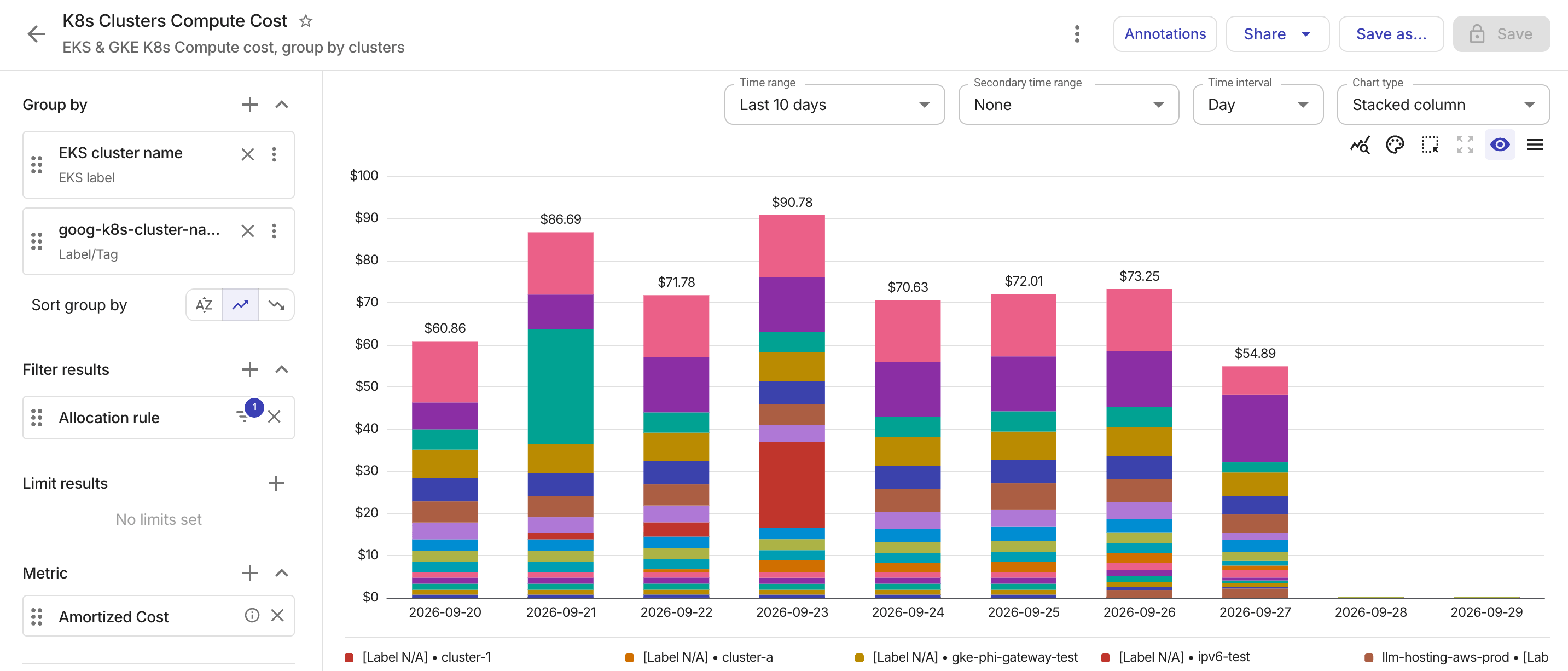
Task: Add a new Group by dimension
Action: (x=249, y=105)
